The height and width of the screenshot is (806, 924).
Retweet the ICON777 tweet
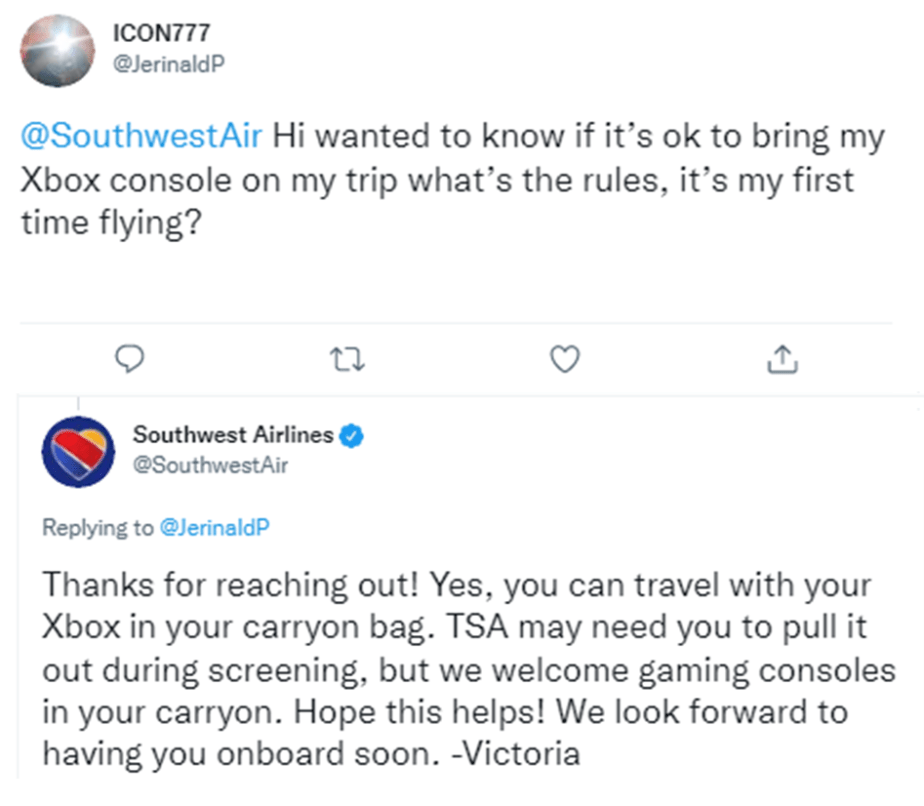pos(347,359)
